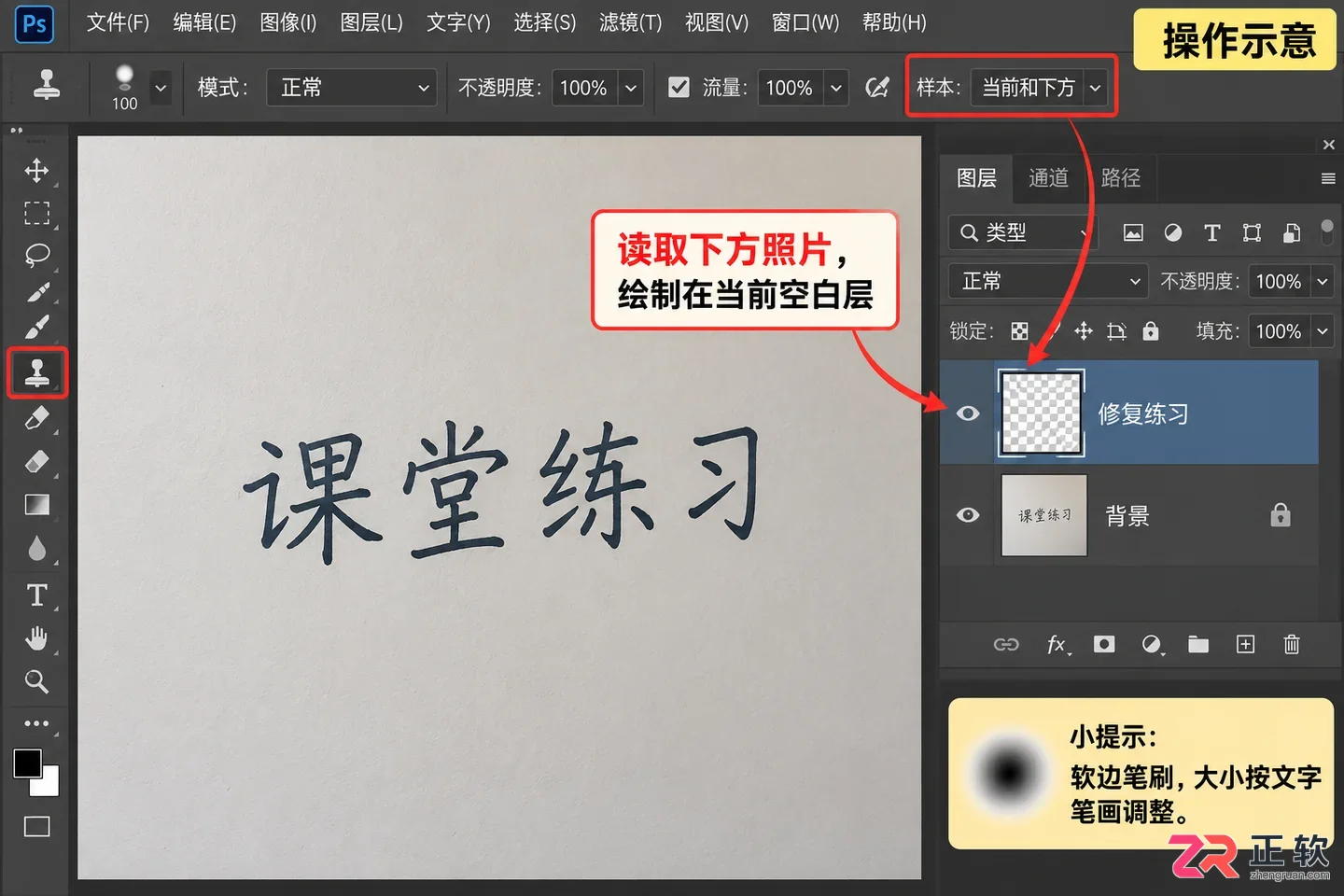Select the Zoom magnifier tool

click(36, 681)
